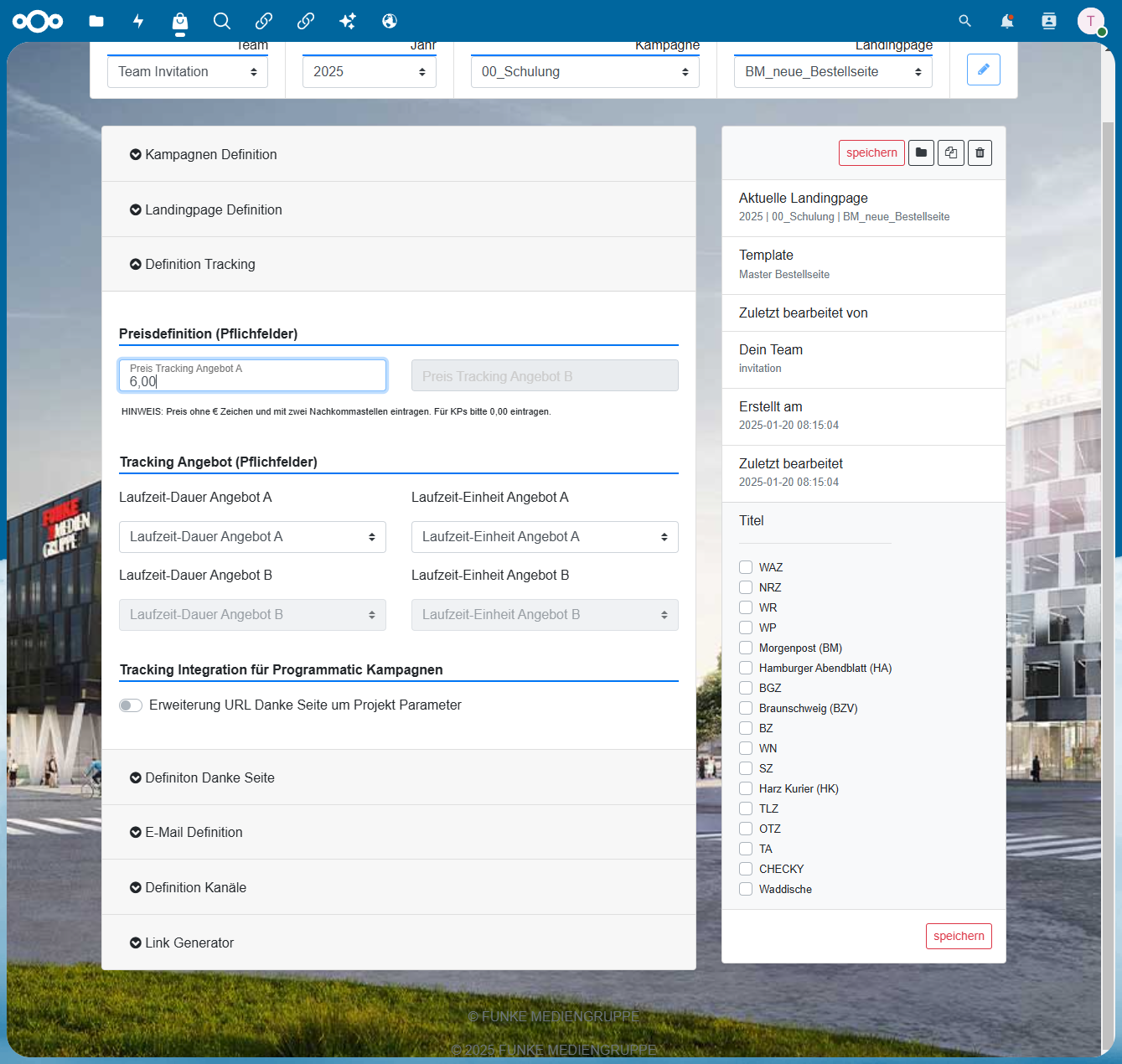Open the Nextcloud home logo

click(x=38, y=21)
